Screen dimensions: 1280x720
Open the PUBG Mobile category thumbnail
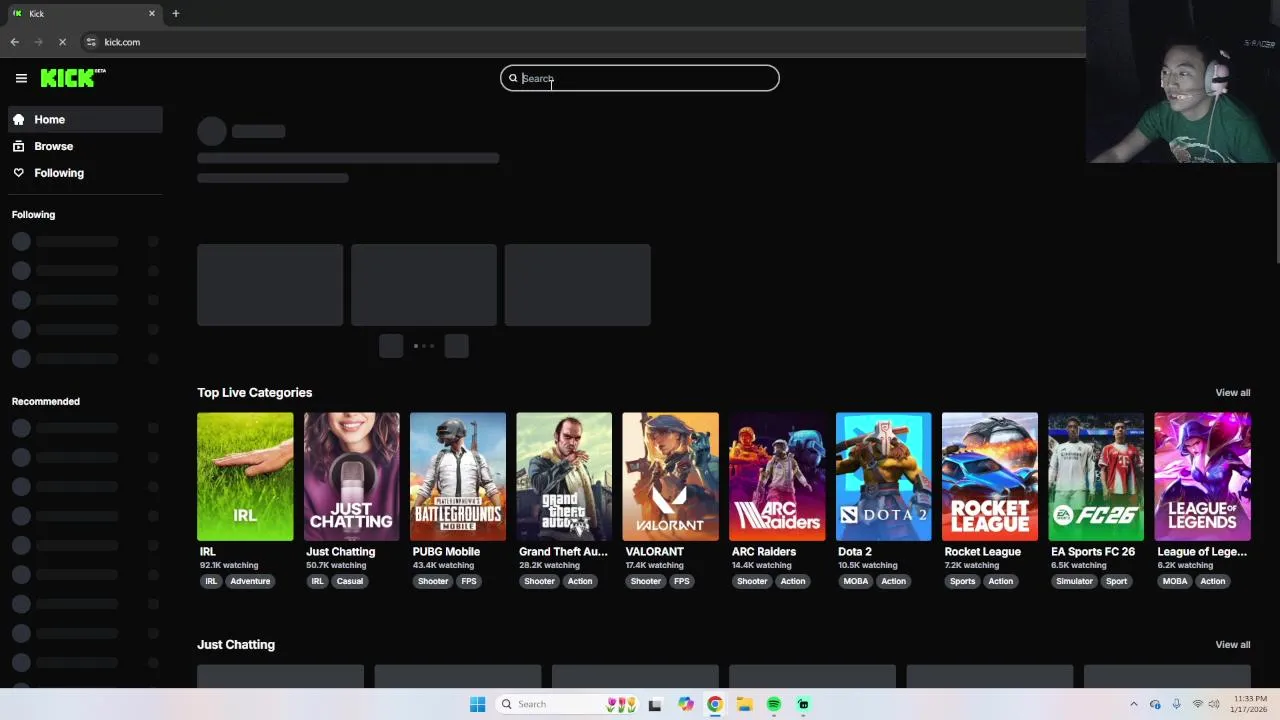pos(458,476)
